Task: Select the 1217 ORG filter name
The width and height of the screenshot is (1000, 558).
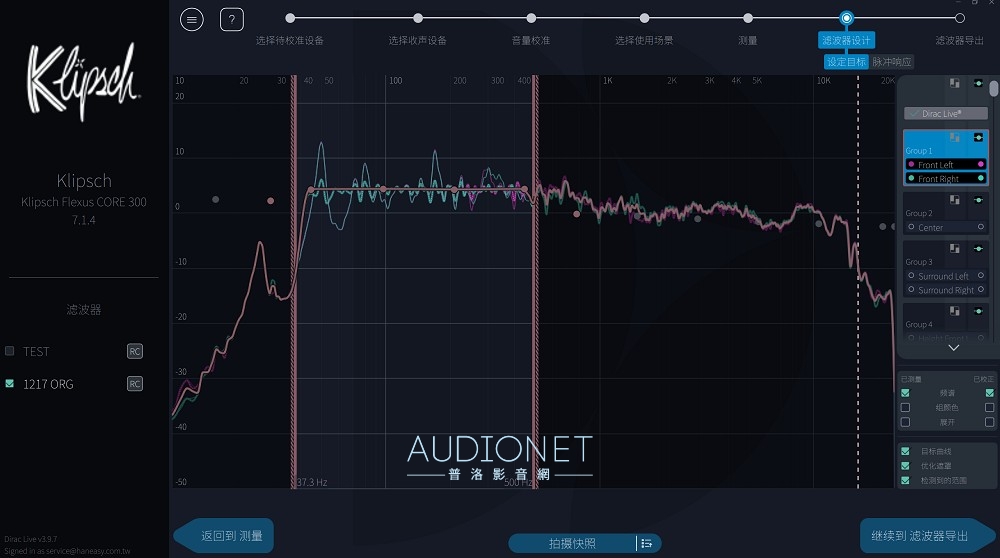Action: click(48, 384)
